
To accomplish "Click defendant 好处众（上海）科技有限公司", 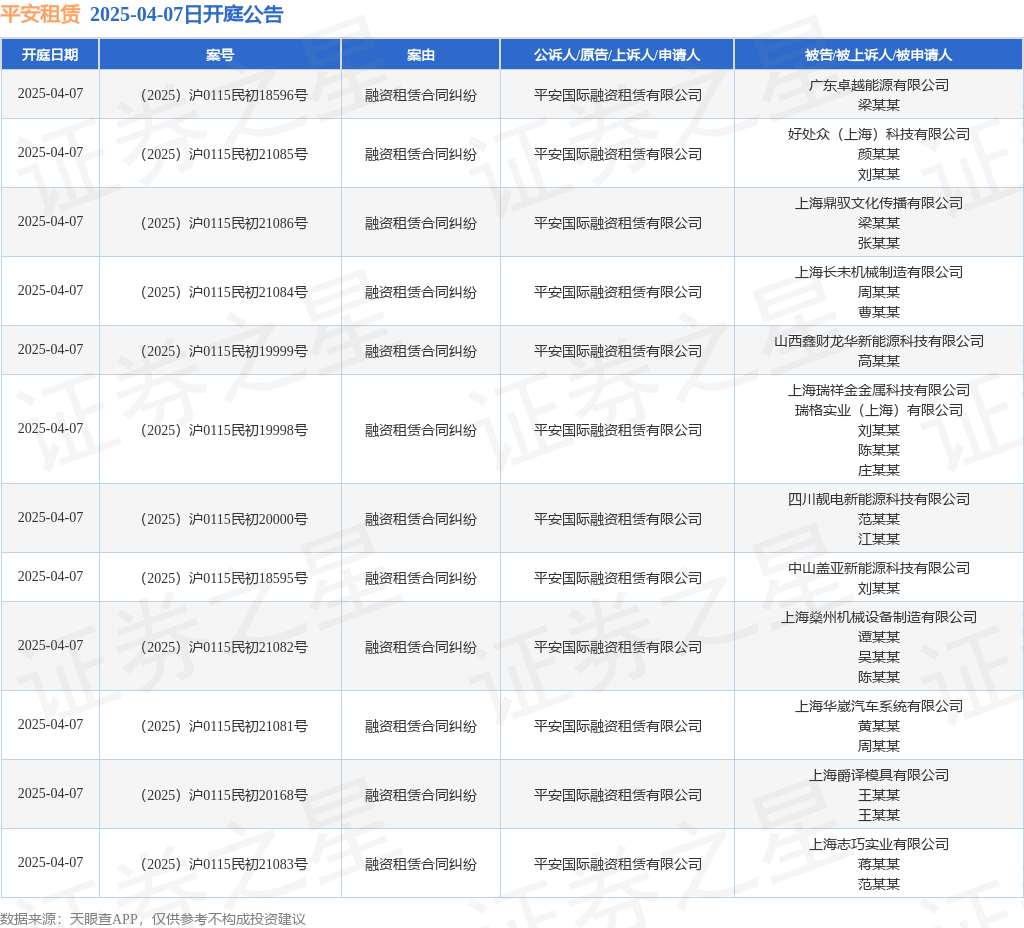I will pos(878,135).
